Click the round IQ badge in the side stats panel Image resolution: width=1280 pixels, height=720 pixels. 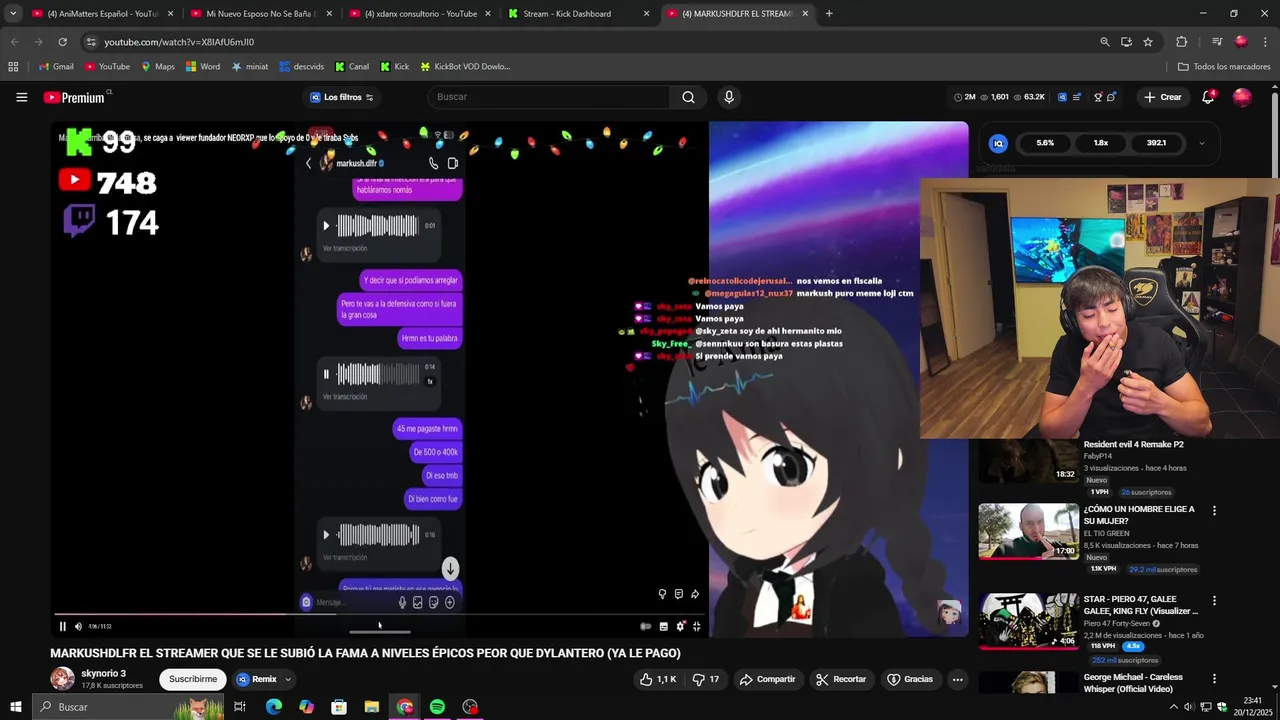(997, 143)
